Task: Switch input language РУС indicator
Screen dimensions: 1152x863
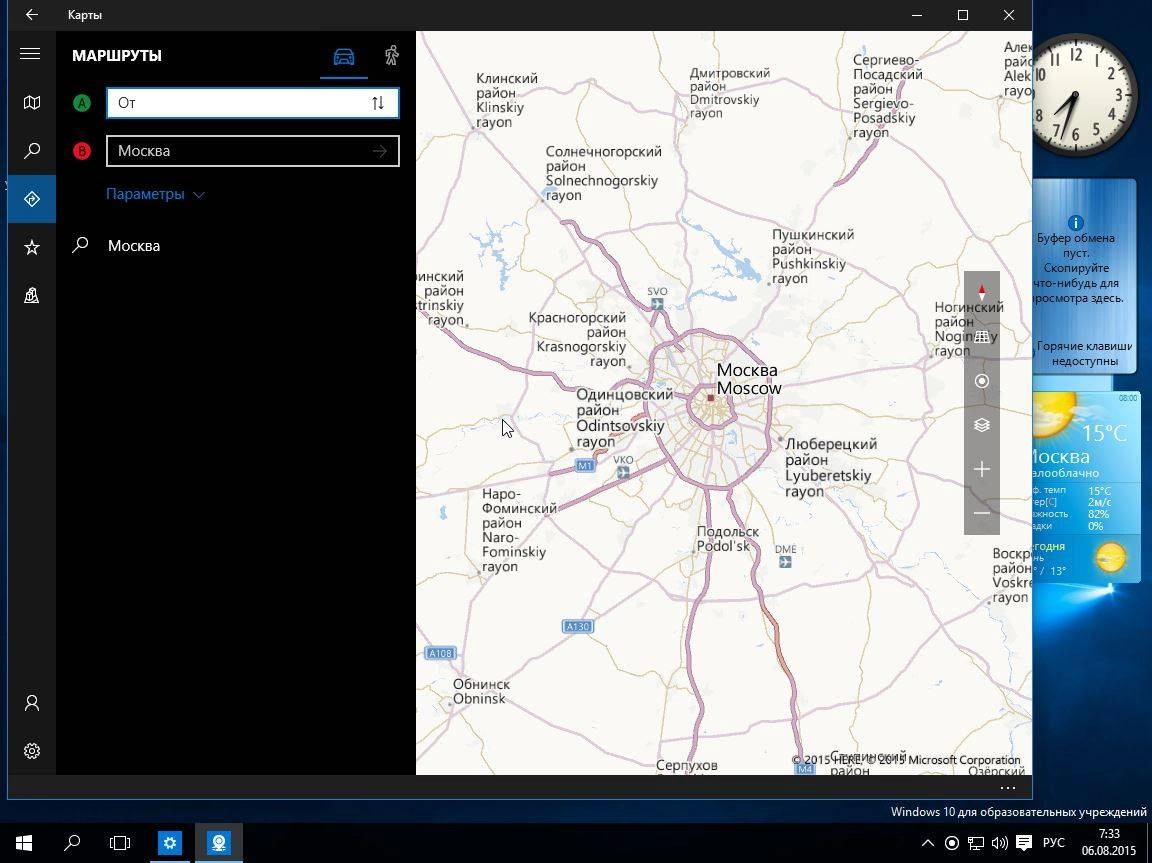Action: (x=1054, y=843)
